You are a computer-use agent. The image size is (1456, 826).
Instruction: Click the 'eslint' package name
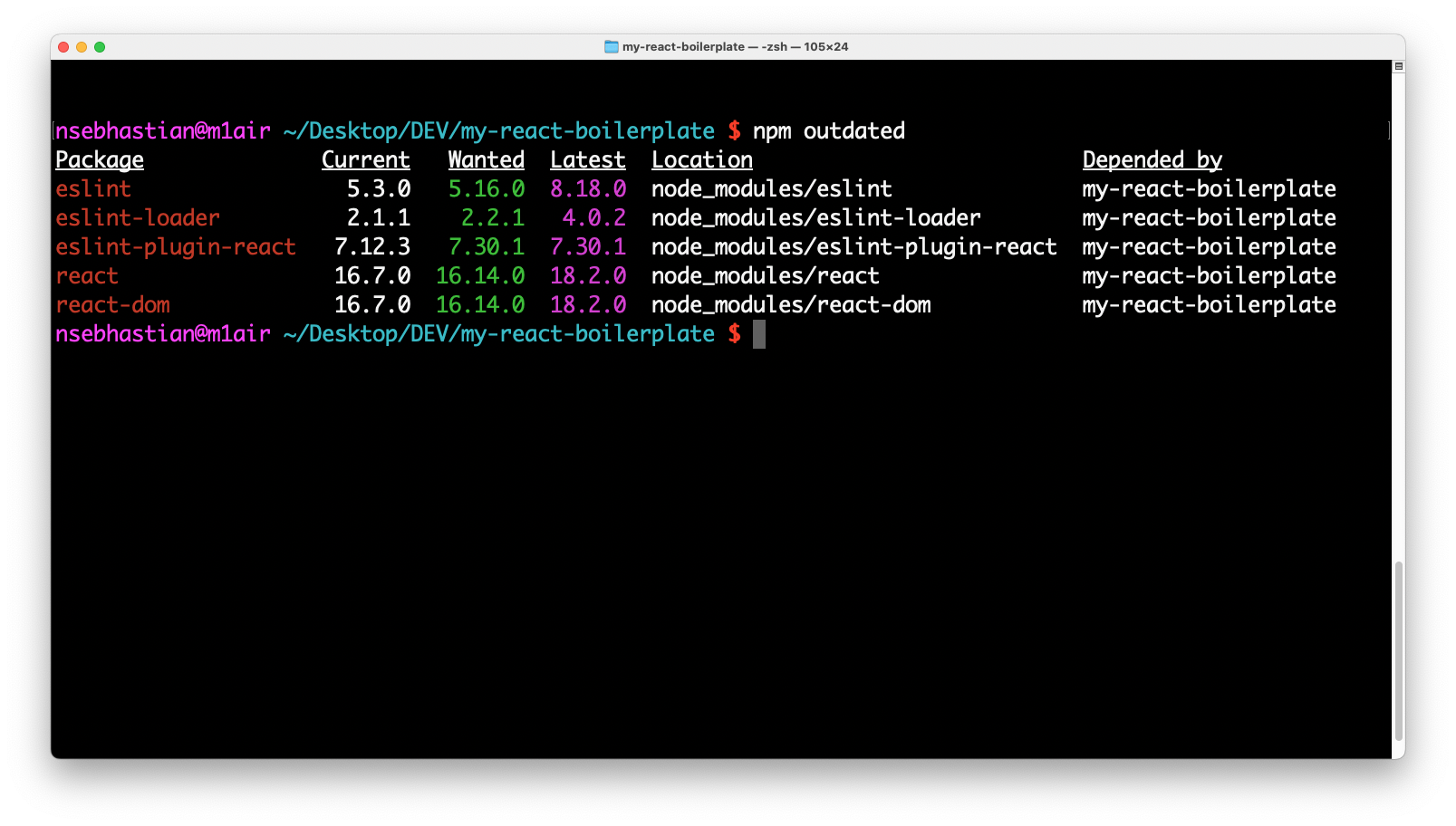click(x=93, y=189)
